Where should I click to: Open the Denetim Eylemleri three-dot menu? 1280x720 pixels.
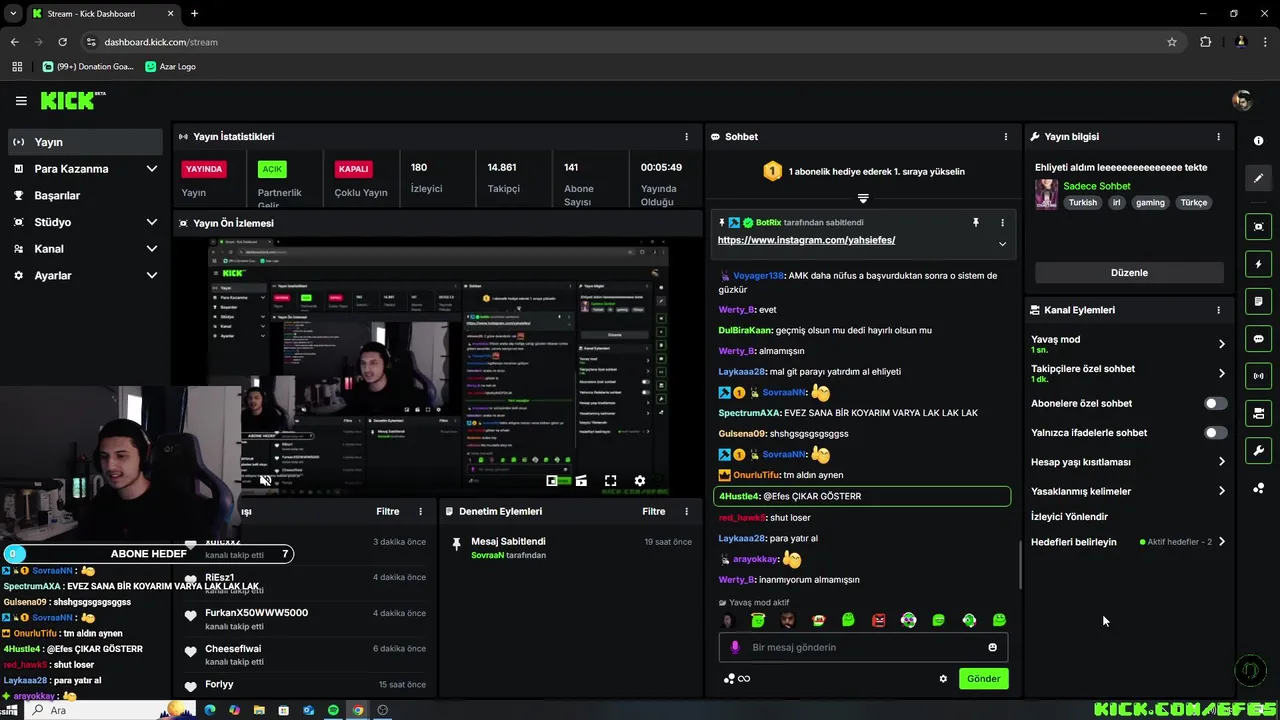[686, 511]
